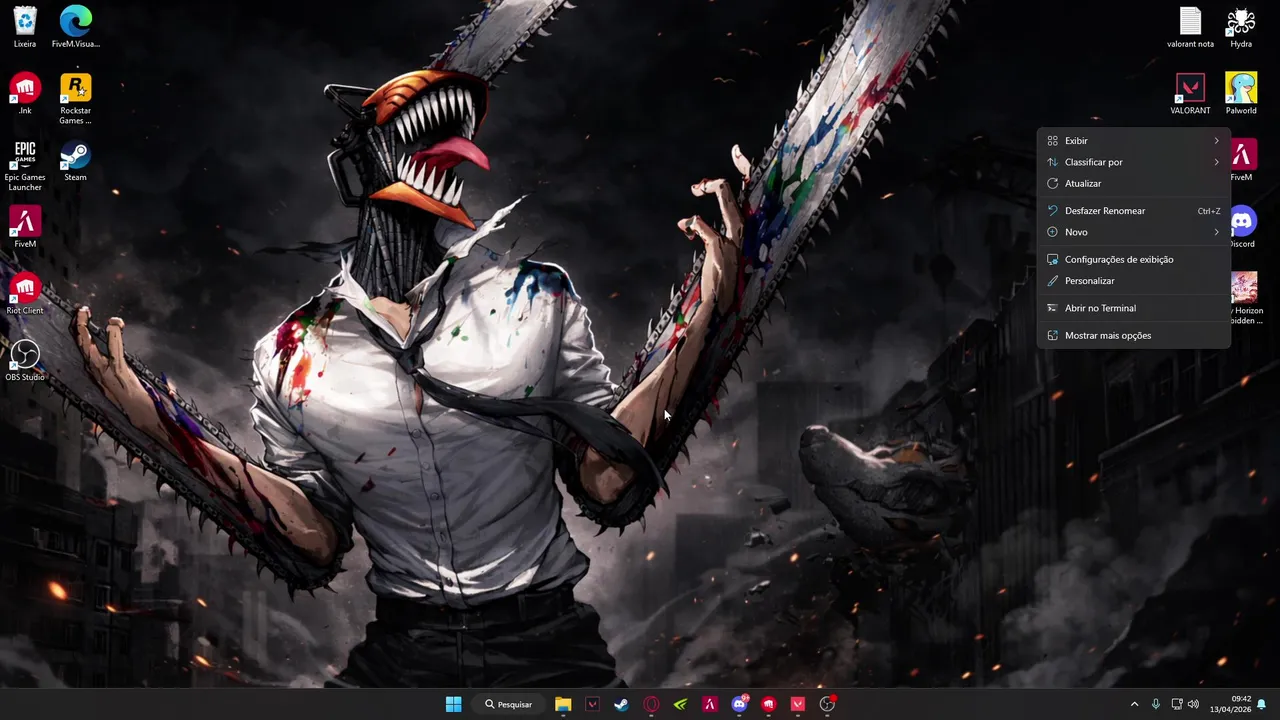Open Steam from the taskbar

621,704
